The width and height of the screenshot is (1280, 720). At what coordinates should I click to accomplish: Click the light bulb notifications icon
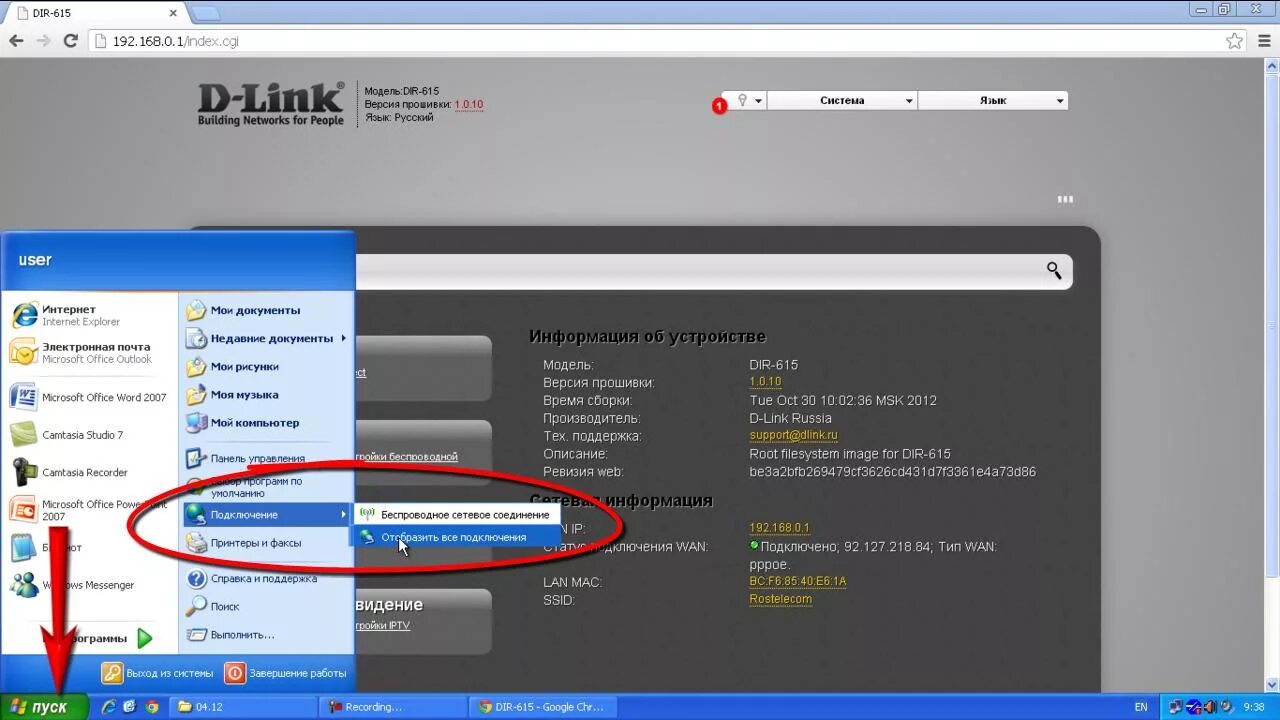[x=743, y=100]
